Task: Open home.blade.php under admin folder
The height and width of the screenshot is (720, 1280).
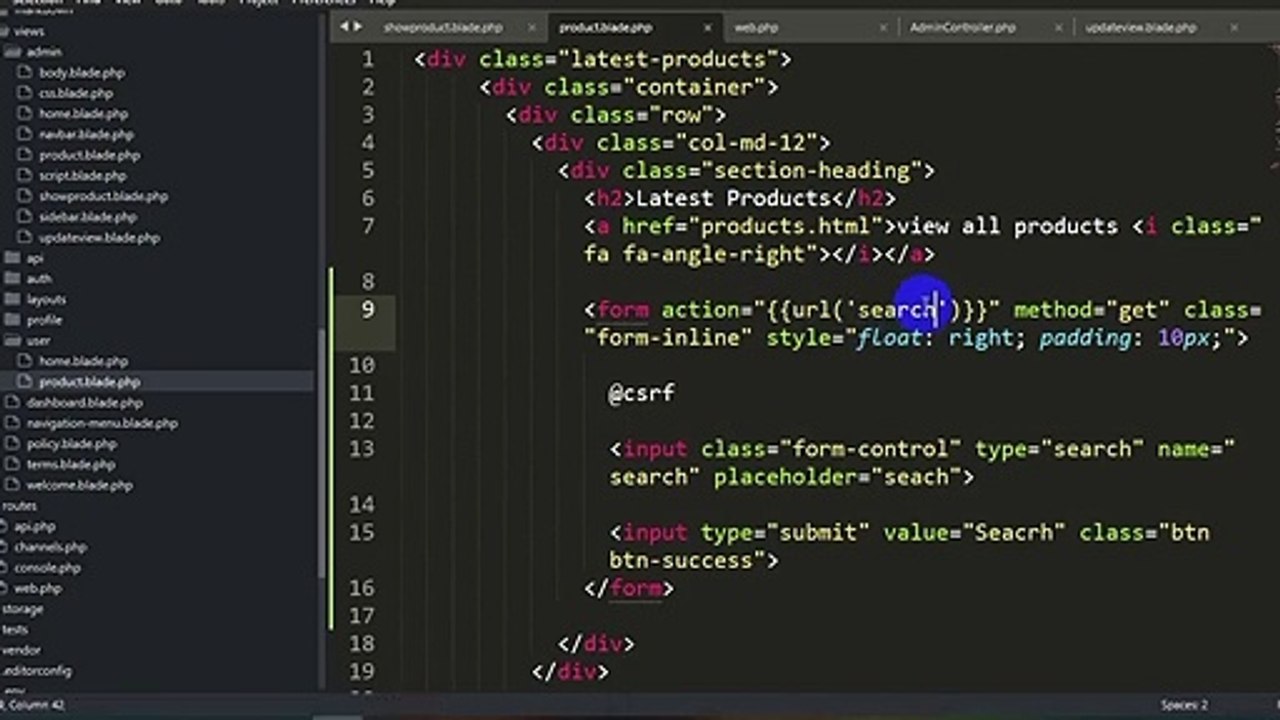Action: [83, 114]
